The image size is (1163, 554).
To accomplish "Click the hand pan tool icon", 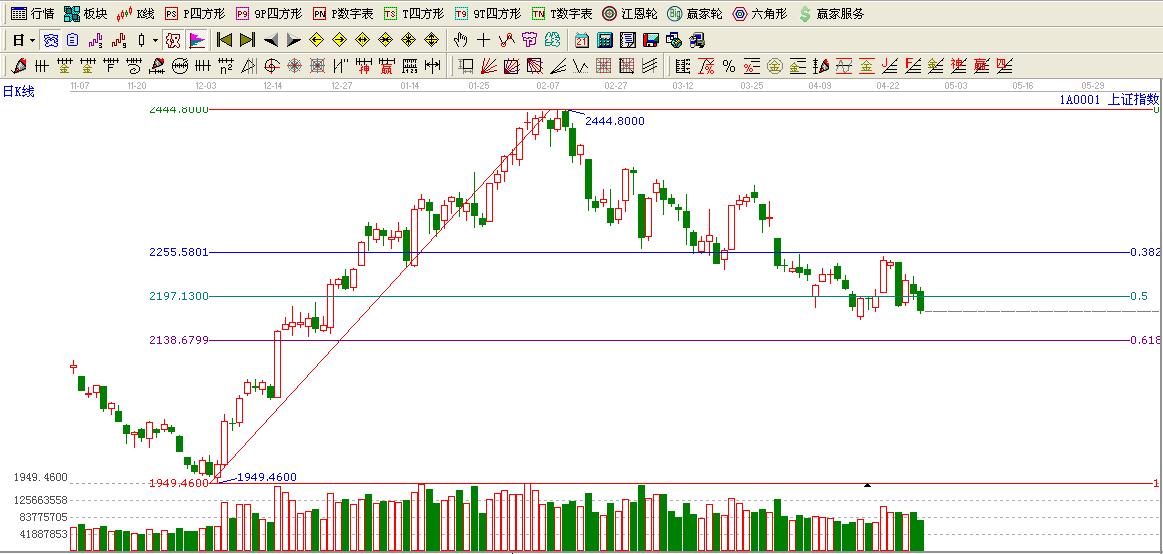I will click(460, 40).
